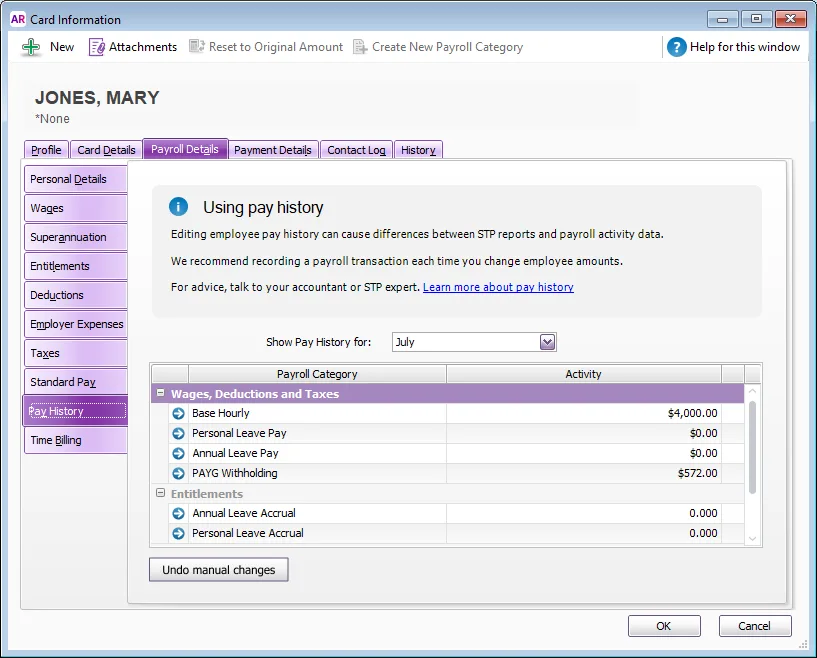Click the OK button
The image size is (817, 658).
click(x=664, y=626)
